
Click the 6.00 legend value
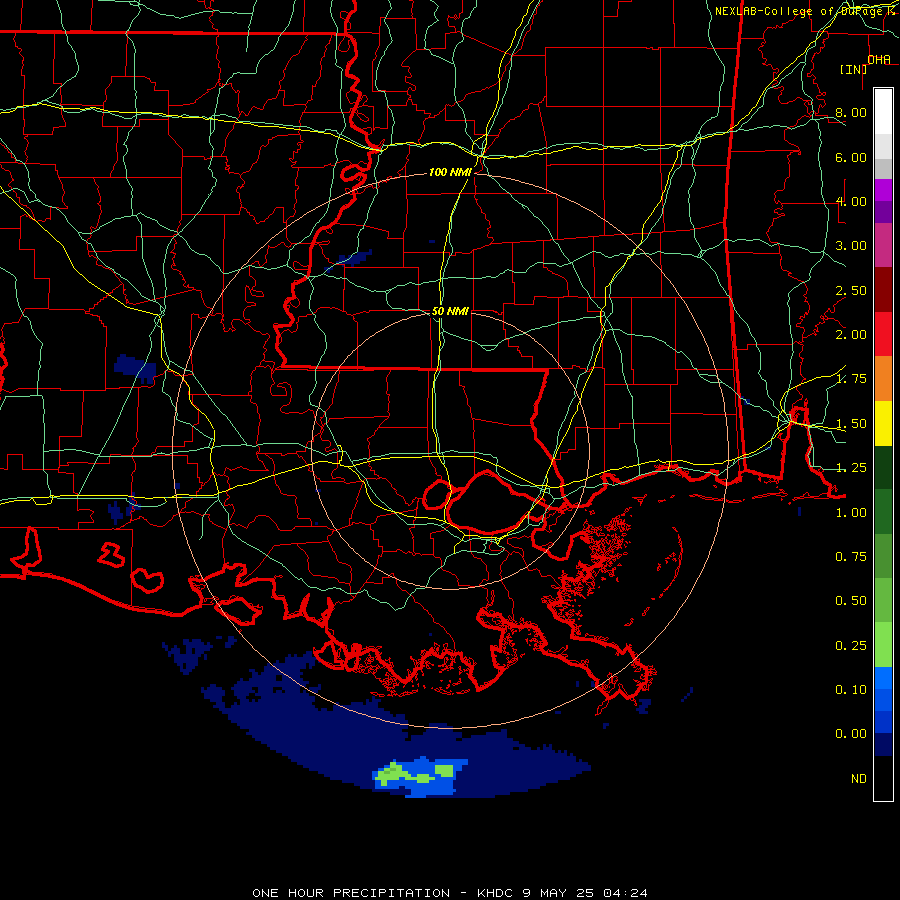click(851, 157)
